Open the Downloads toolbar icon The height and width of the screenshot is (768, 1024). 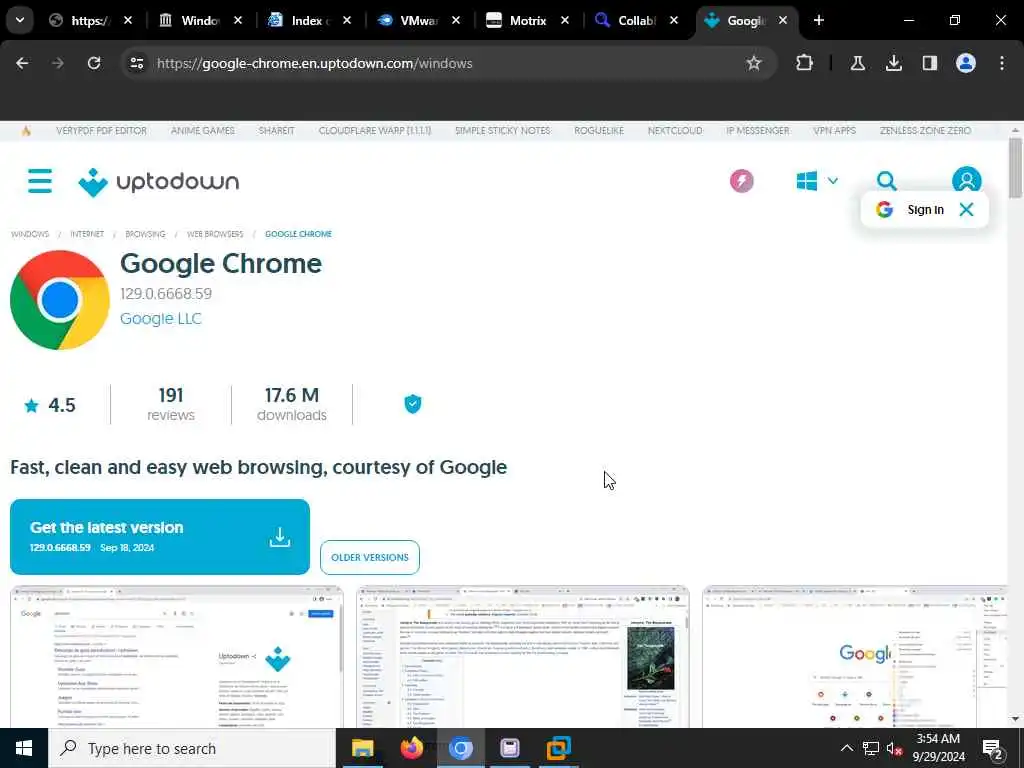click(893, 63)
